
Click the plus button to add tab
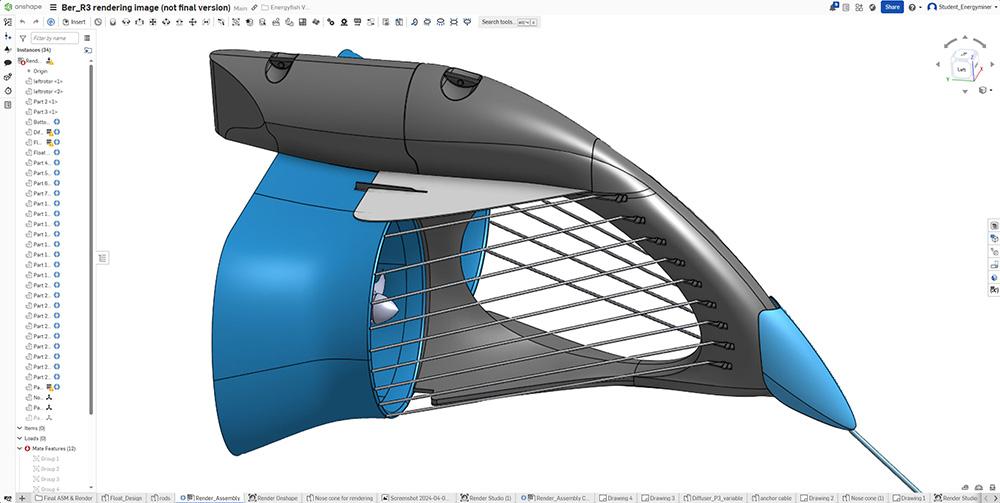coord(22,498)
